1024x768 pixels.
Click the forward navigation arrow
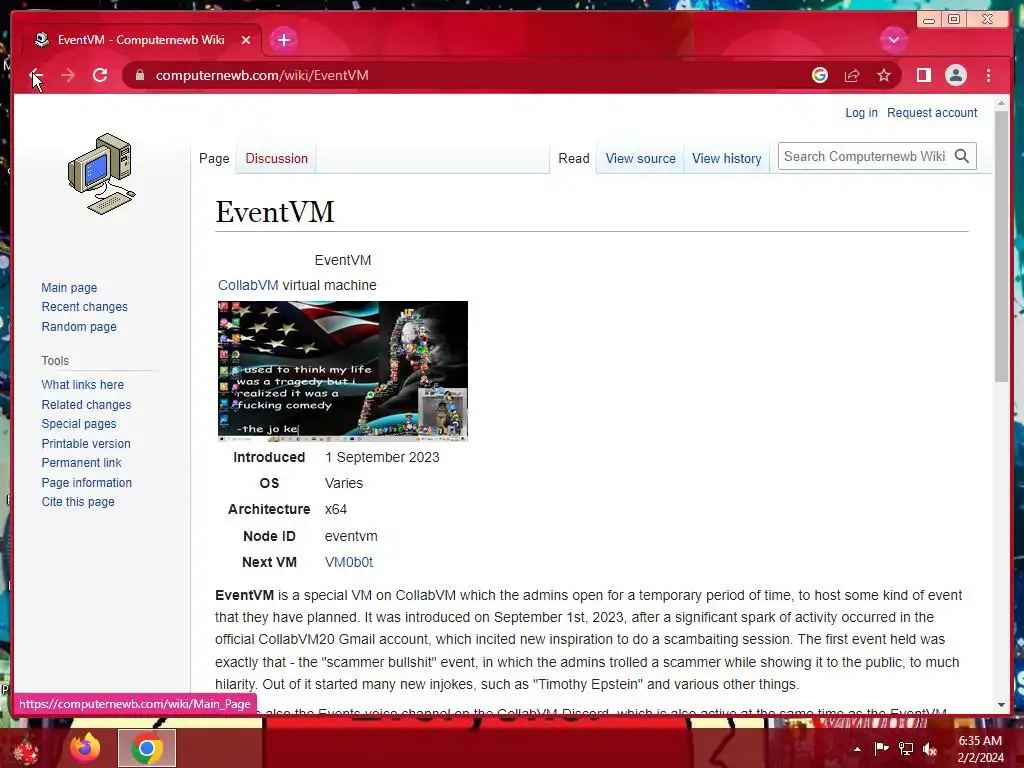68,75
